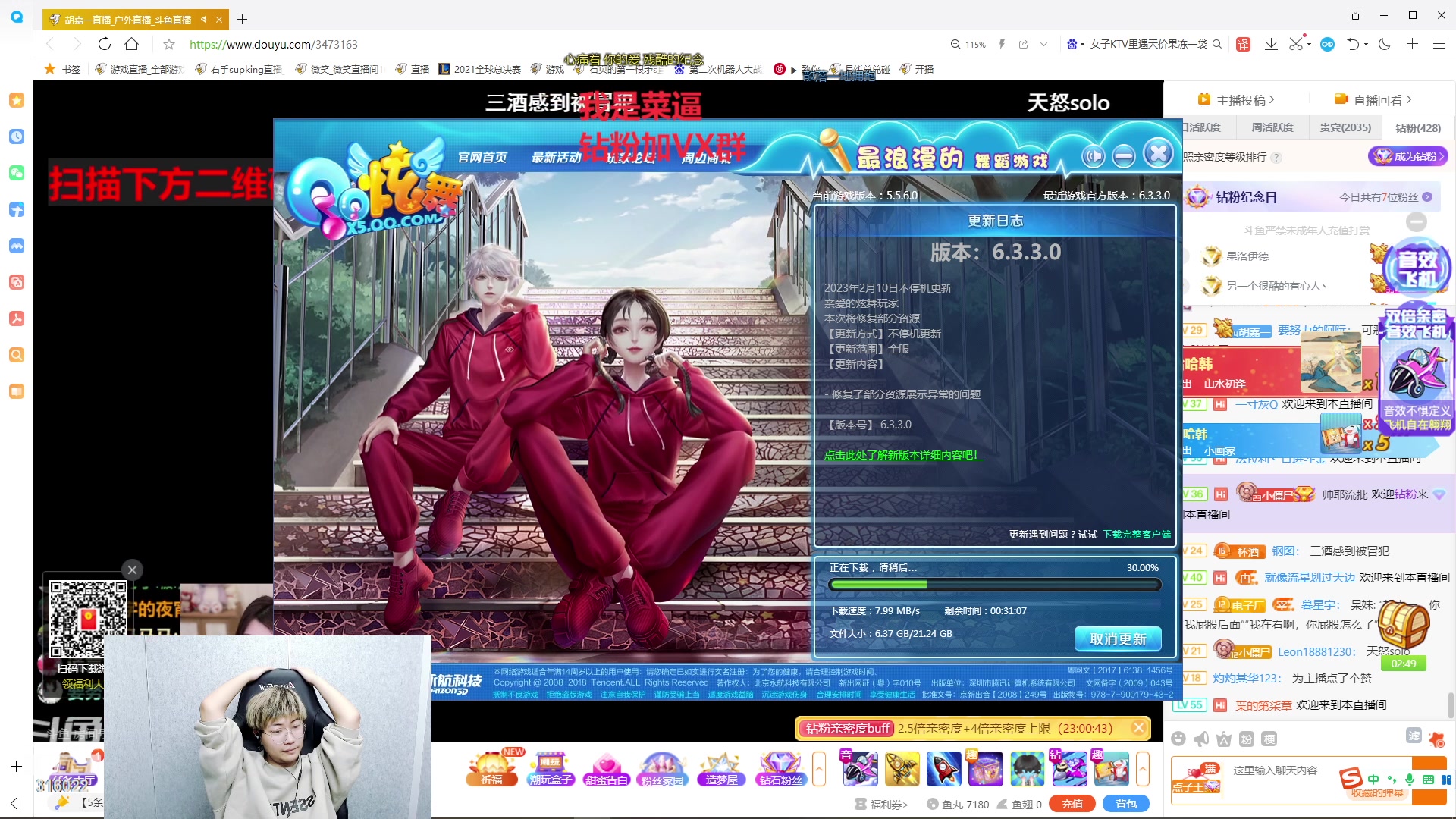Open the 钻石粉丝 activity
The image size is (1456, 819).
tap(780, 768)
